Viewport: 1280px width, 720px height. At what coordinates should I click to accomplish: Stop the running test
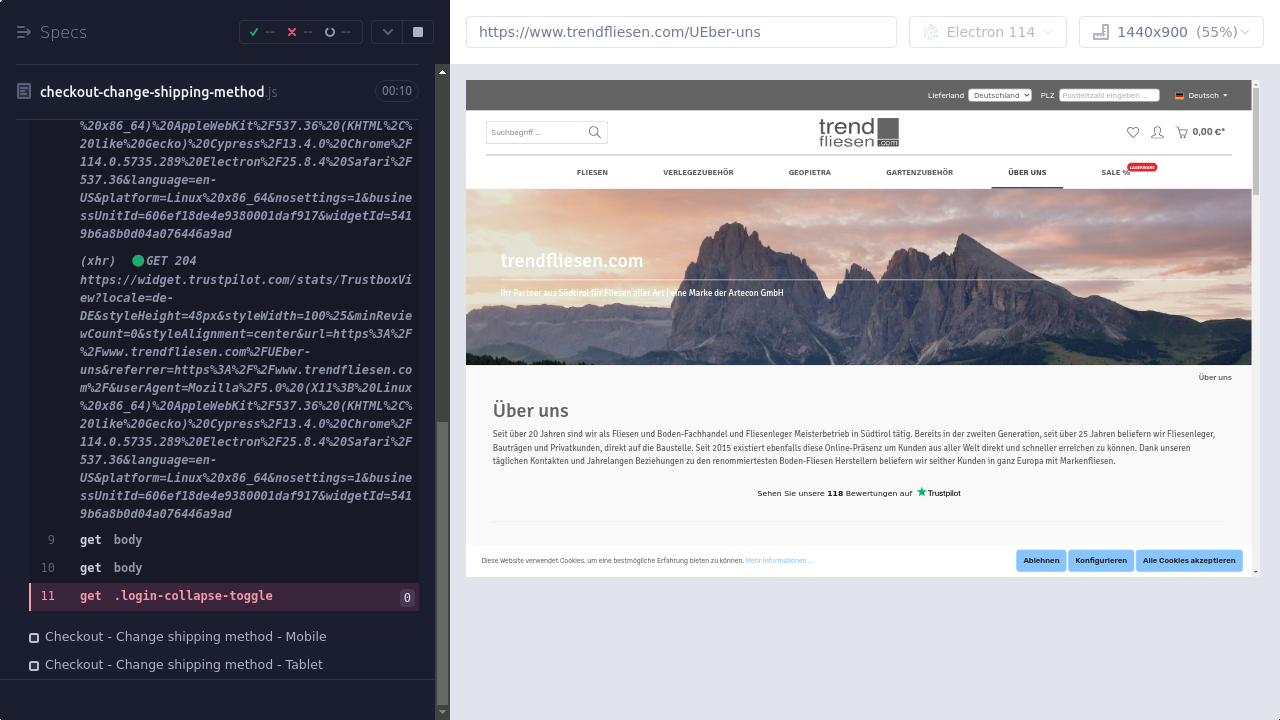(418, 32)
